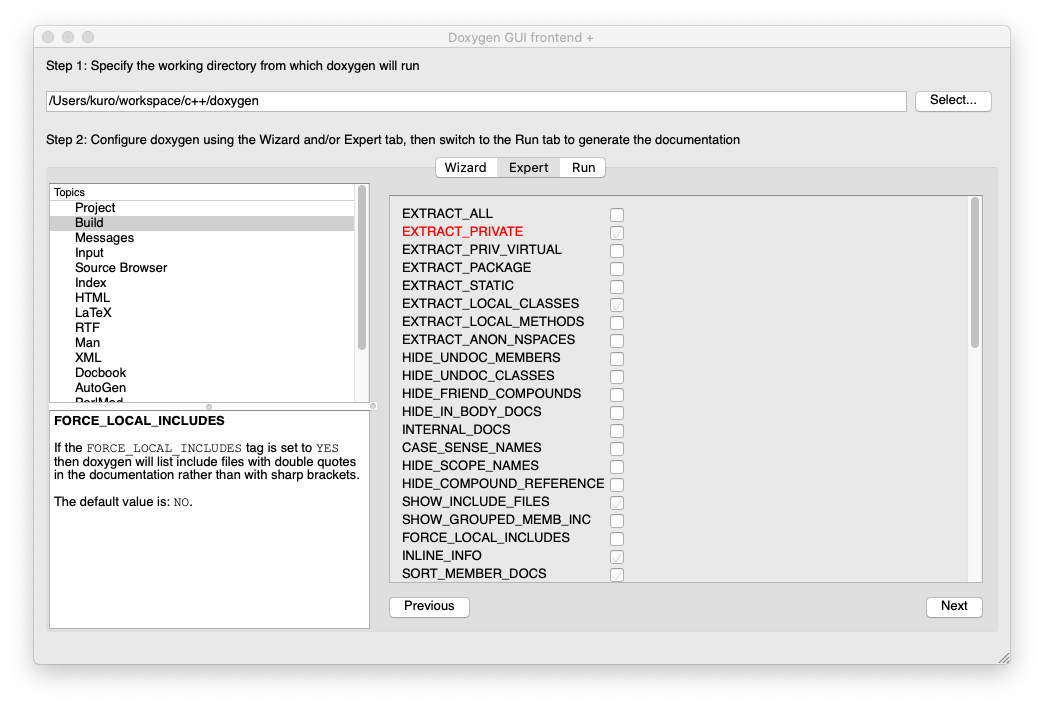Click the Select... directory button
1044x706 pixels.
click(x=953, y=101)
